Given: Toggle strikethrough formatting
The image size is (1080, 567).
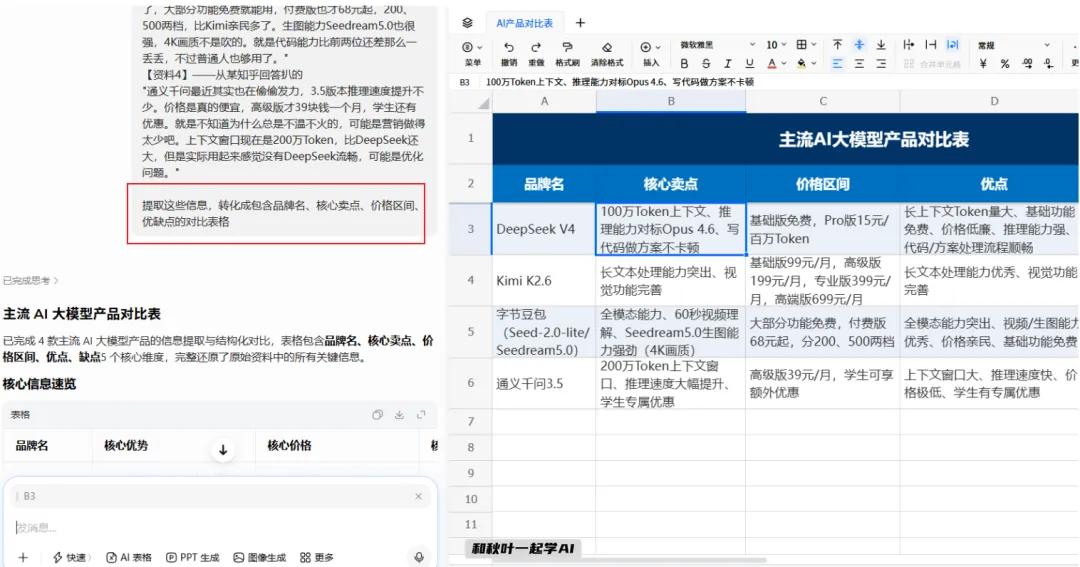Looking at the screenshot, I should point(706,64).
